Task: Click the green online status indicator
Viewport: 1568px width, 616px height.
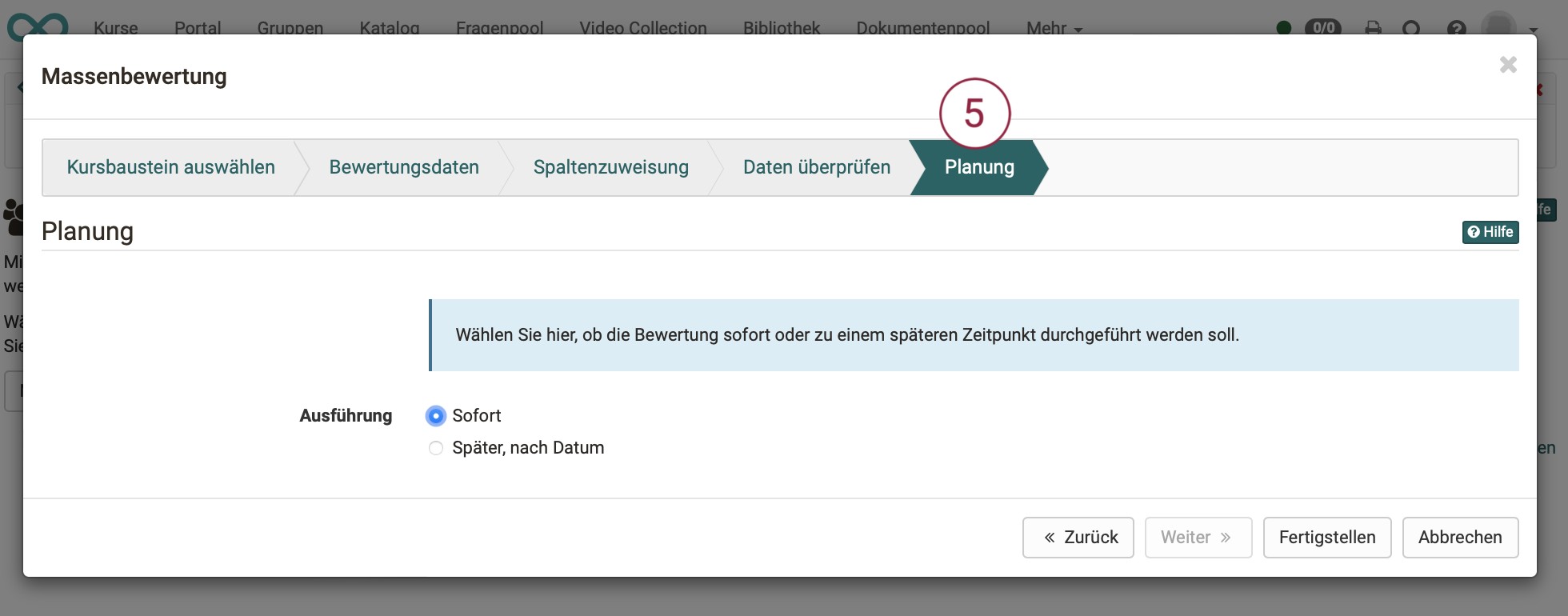Action: click(x=1284, y=28)
